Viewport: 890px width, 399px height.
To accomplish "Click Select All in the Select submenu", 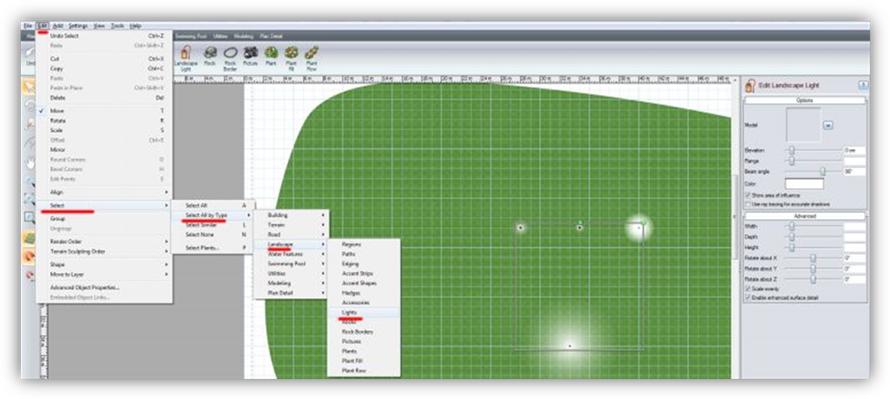I will [212, 205].
